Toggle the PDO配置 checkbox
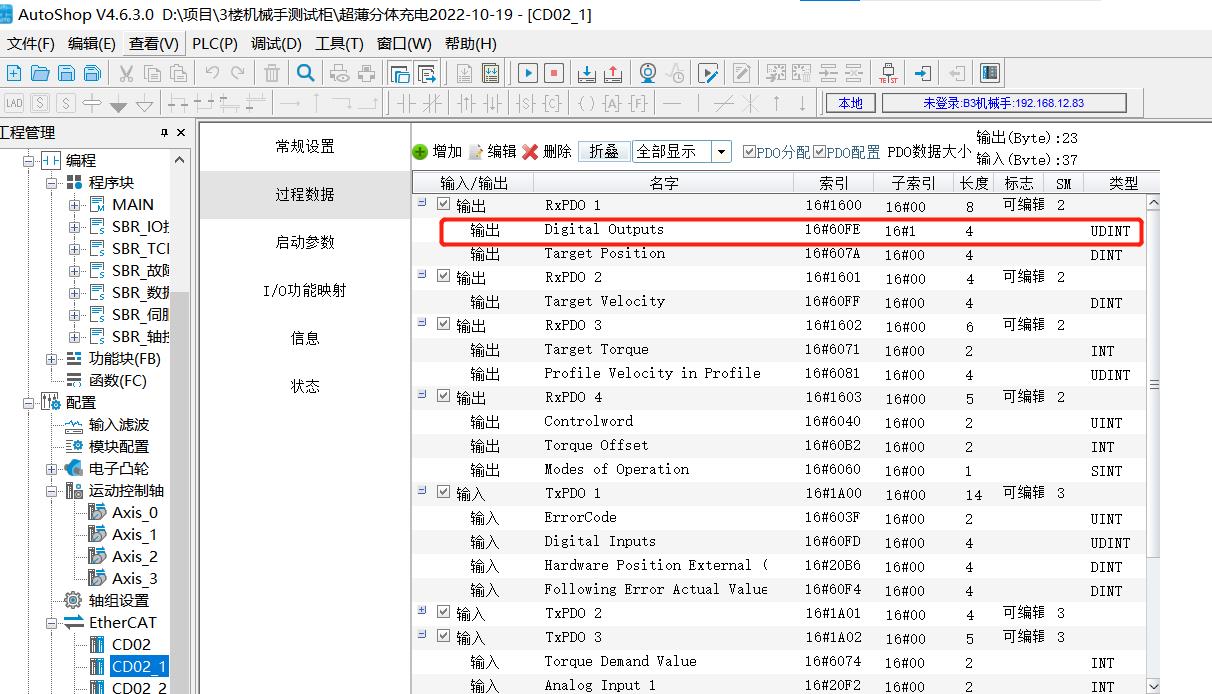This screenshot has height=694, width=1212. pos(820,152)
